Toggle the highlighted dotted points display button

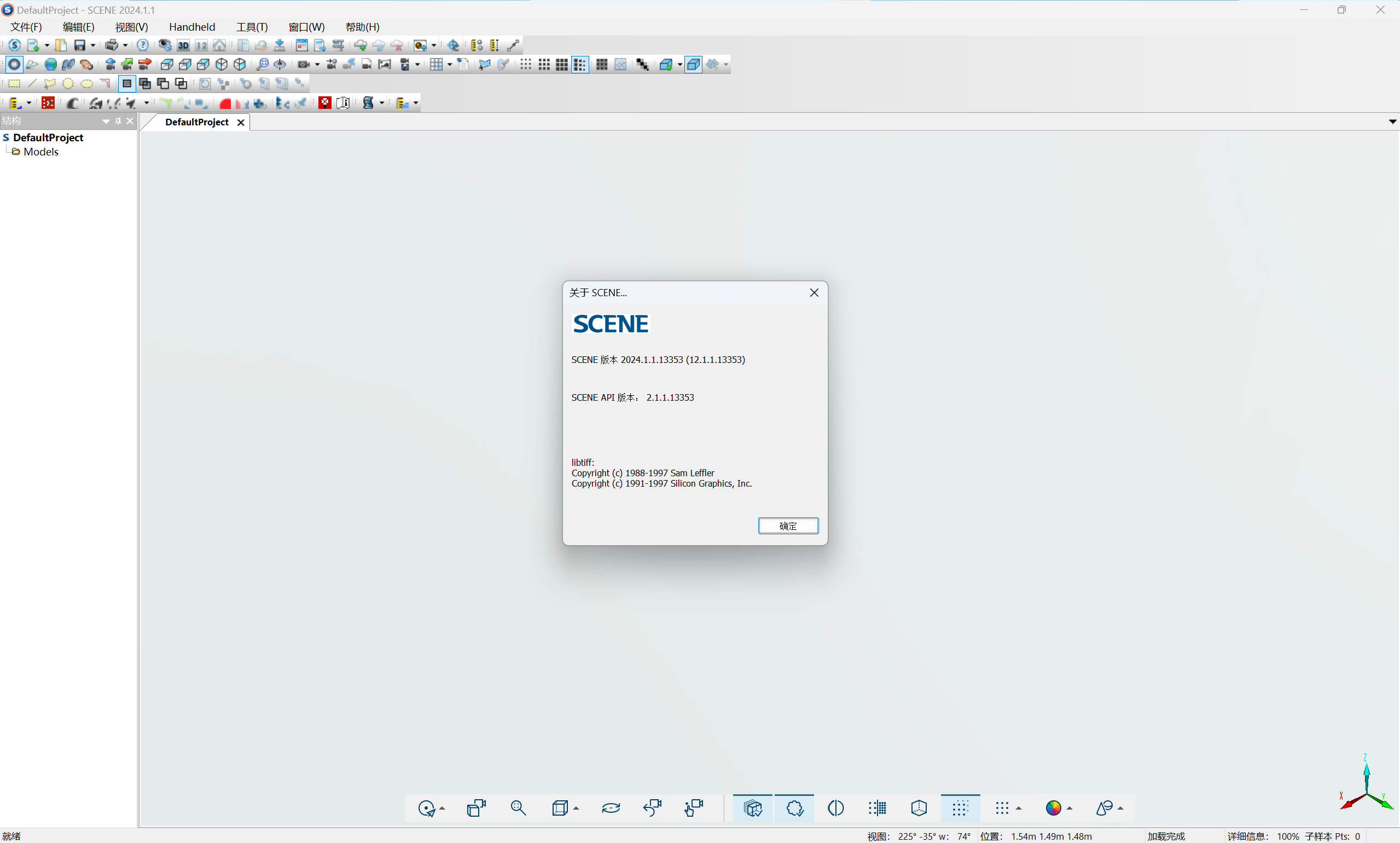click(x=960, y=808)
